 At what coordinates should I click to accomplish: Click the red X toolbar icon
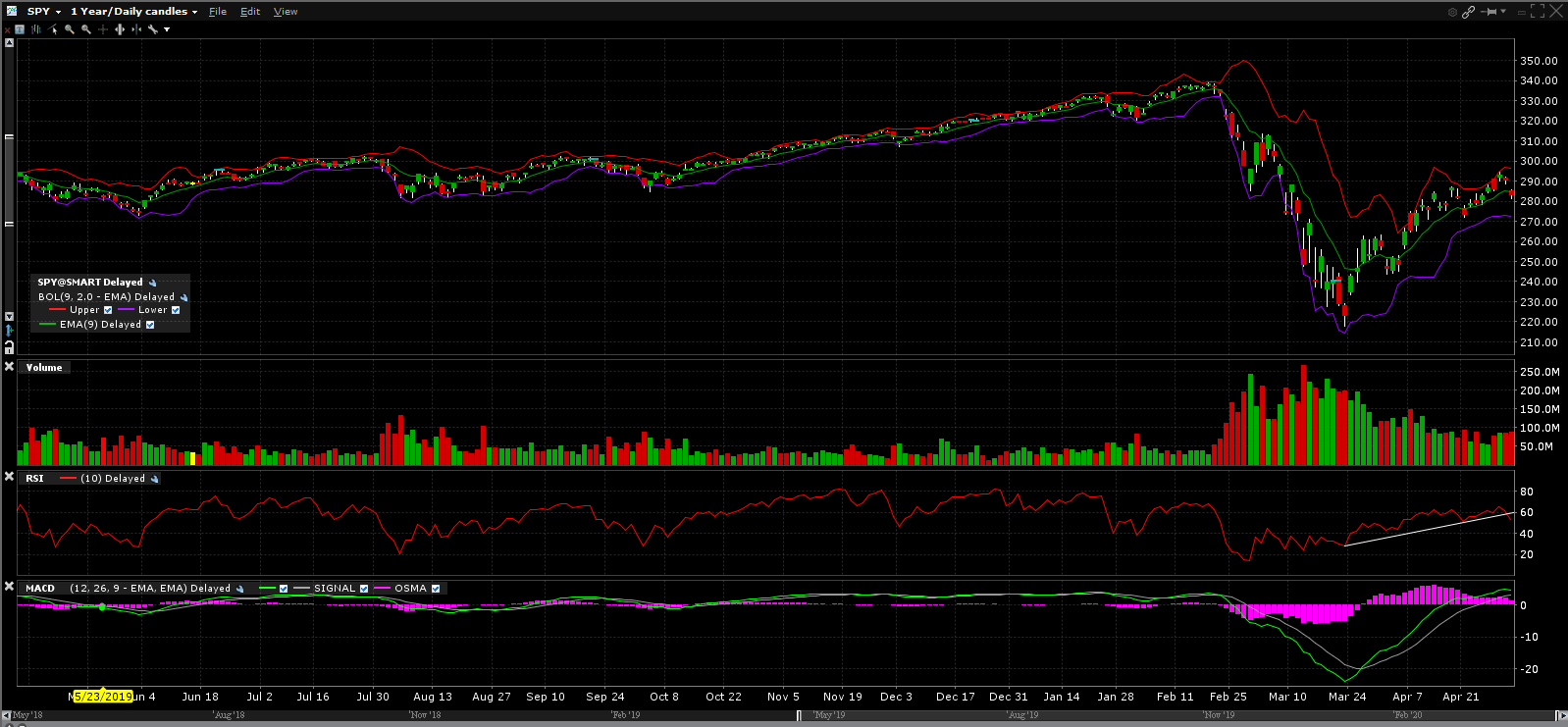[x=7, y=29]
